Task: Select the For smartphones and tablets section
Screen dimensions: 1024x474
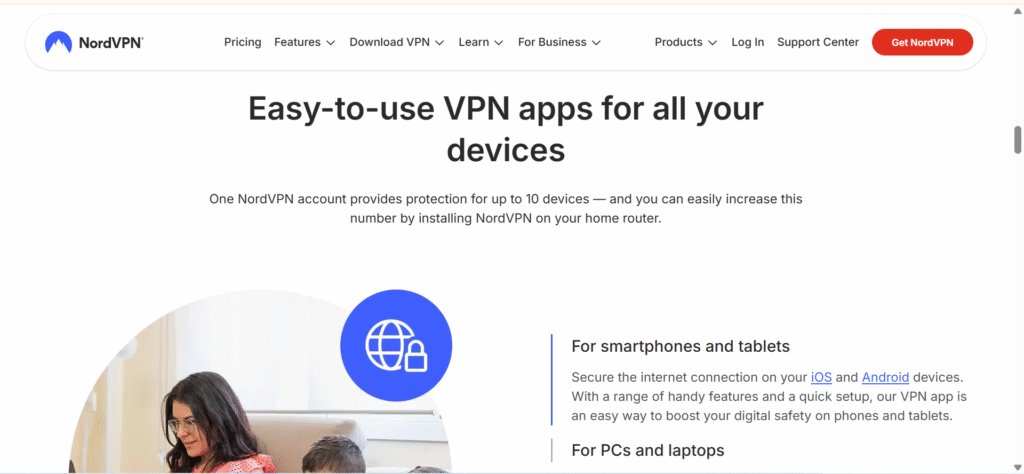Action: (680, 346)
